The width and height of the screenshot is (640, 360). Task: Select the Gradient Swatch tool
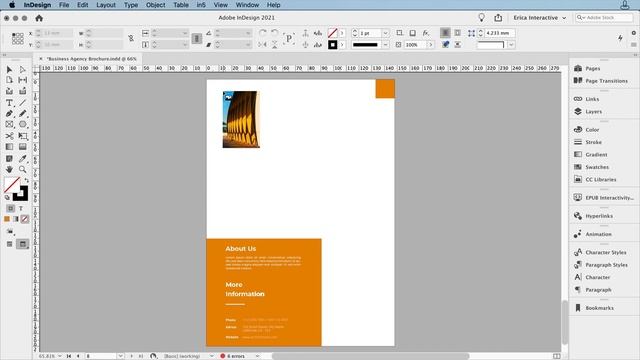tap(9, 147)
